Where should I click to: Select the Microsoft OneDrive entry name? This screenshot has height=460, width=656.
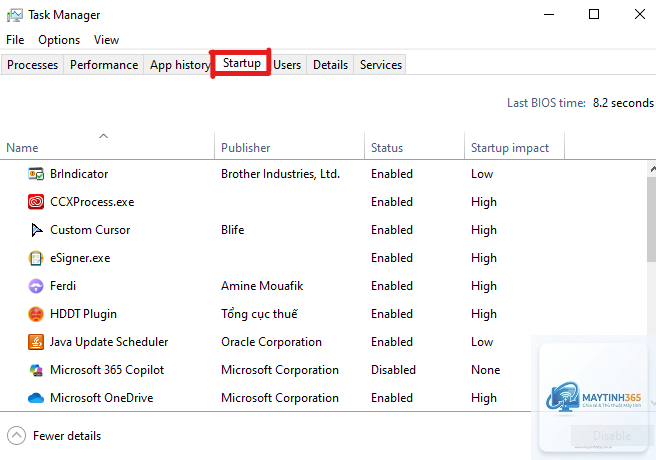102,398
